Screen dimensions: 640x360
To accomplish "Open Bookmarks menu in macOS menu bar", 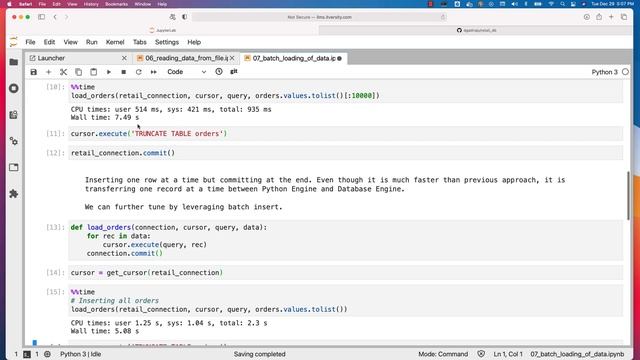I will tap(116, 4).
